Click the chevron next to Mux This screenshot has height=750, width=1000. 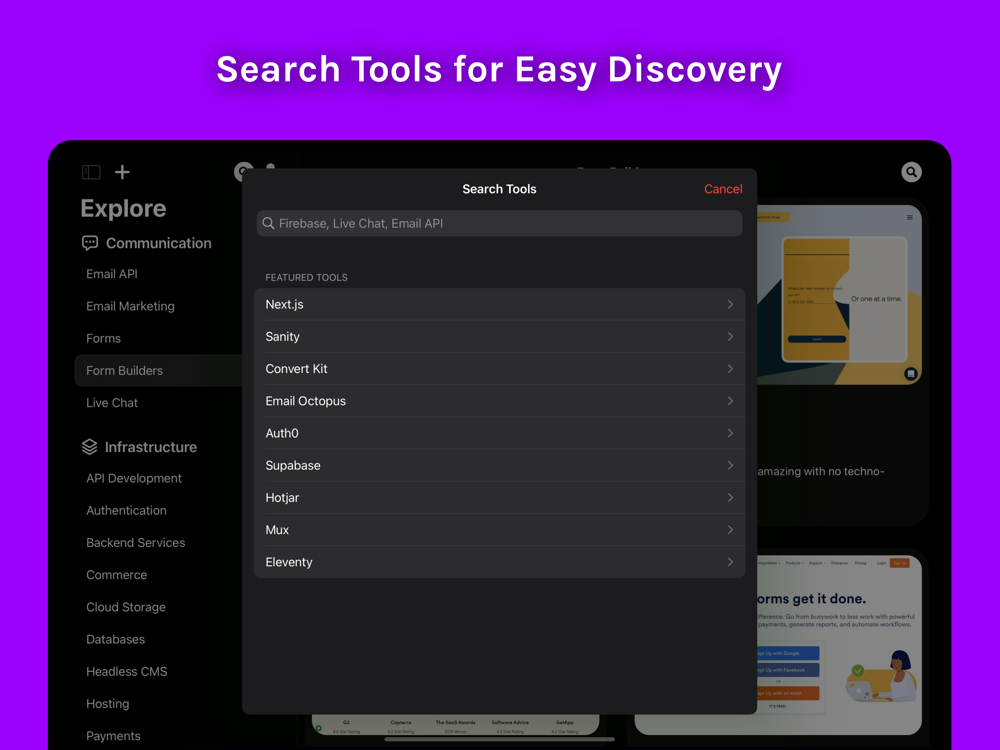point(730,530)
